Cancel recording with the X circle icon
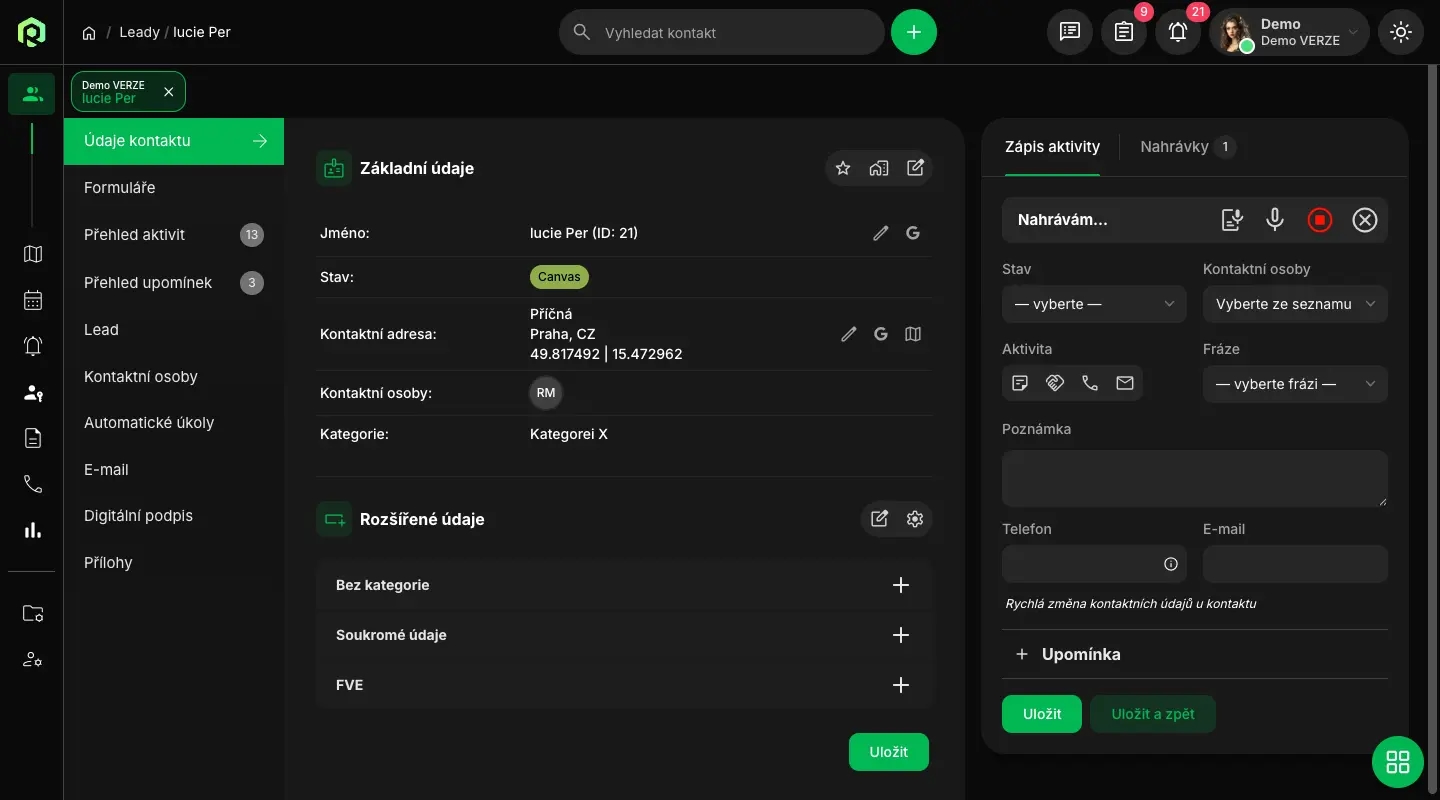The image size is (1440, 800). point(1365,220)
